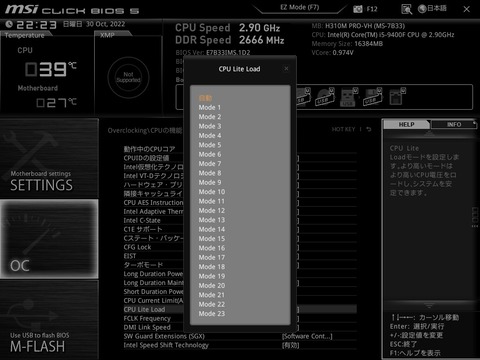The height and width of the screenshot is (360, 480).
Task: Select Mode 5 option
Action: (x=210, y=145)
